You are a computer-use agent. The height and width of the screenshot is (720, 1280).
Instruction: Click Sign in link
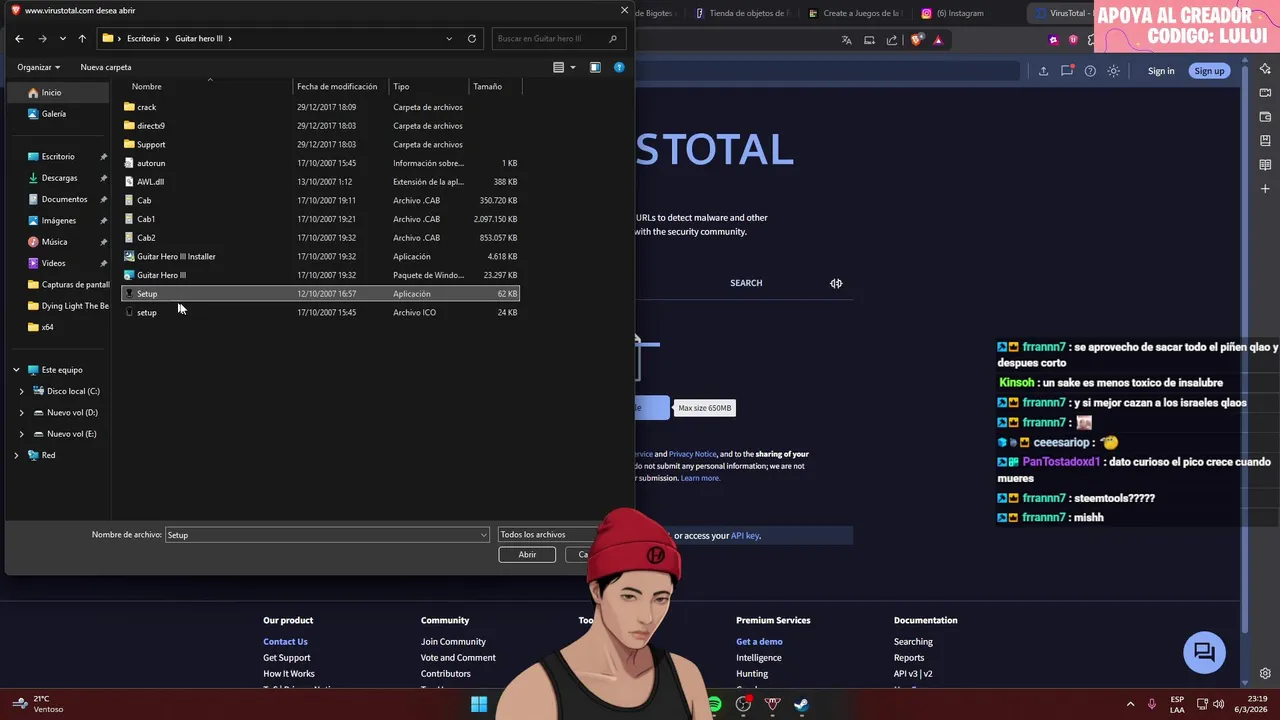click(1161, 71)
